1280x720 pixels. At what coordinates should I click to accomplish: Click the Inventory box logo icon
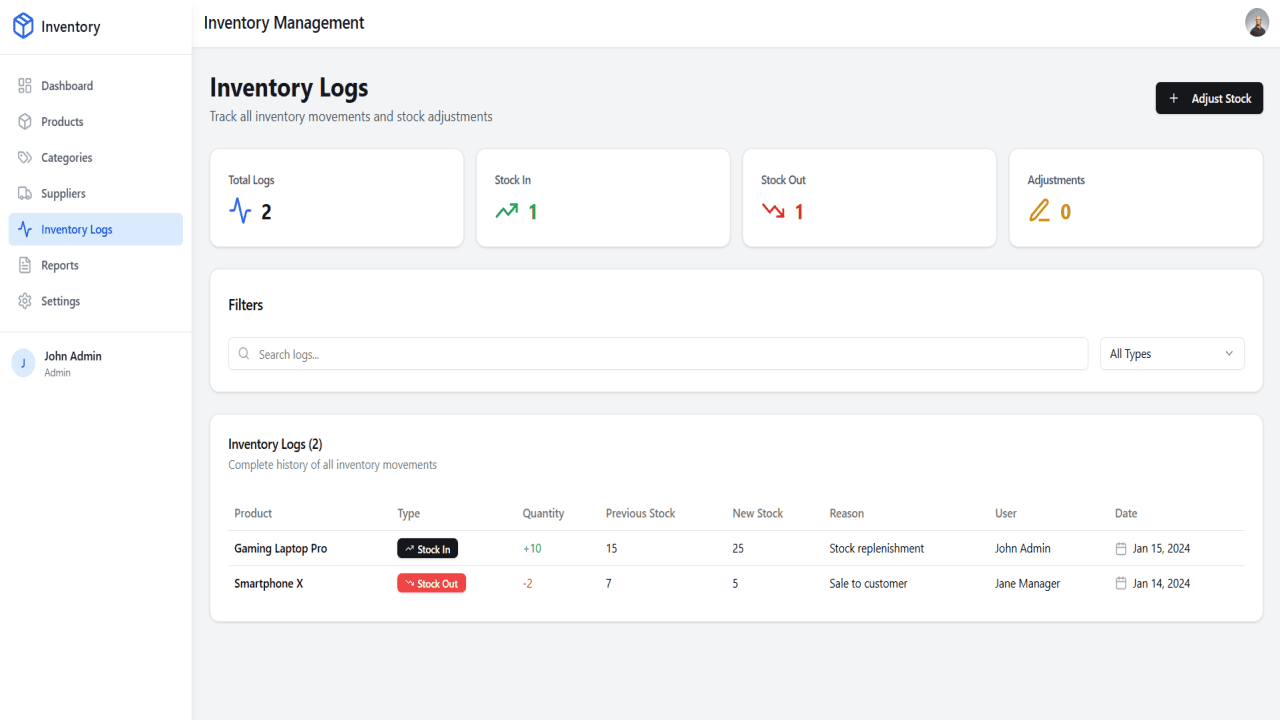pyautogui.click(x=23, y=27)
